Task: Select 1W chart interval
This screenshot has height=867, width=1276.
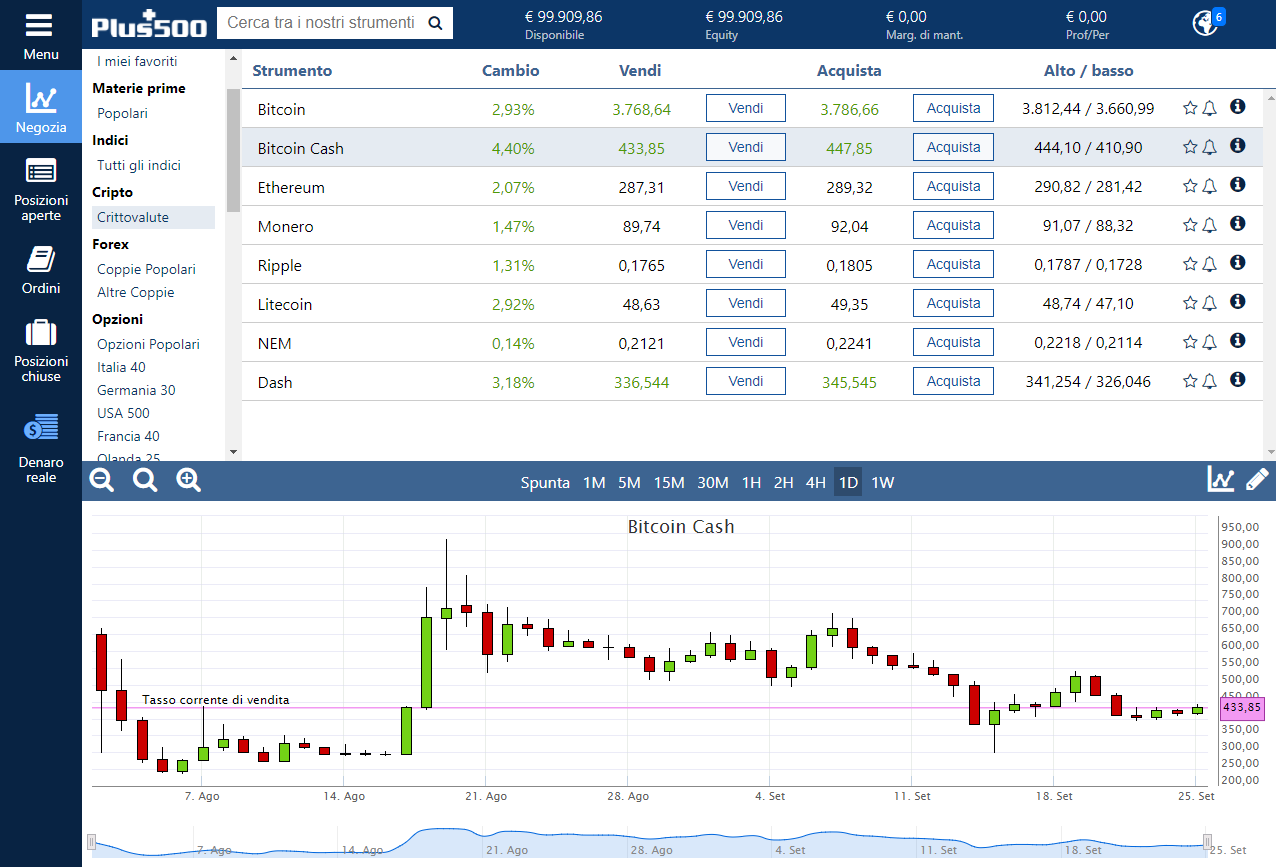Action: [882, 483]
